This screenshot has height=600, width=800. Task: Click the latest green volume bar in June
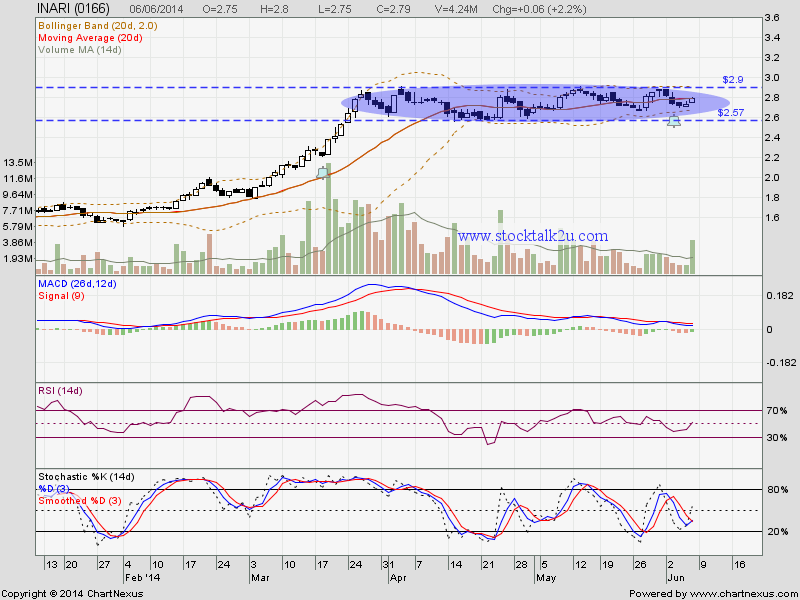[x=692, y=257]
